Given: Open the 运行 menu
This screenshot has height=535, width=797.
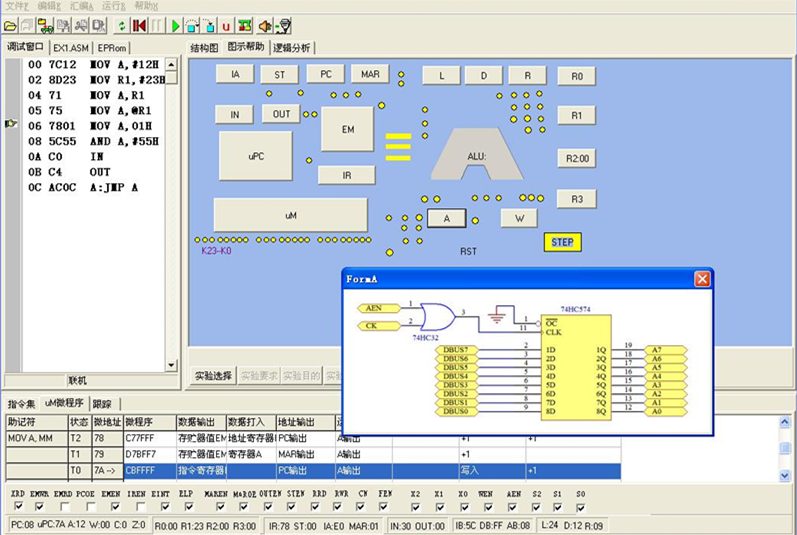Looking at the screenshot, I should click(114, 6).
